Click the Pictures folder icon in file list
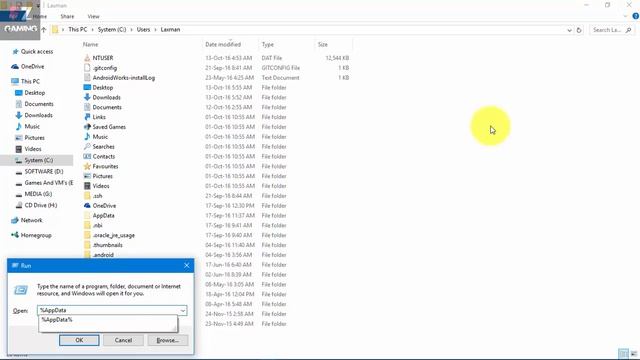Screen dimensions: 640x360 (x=87, y=176)
